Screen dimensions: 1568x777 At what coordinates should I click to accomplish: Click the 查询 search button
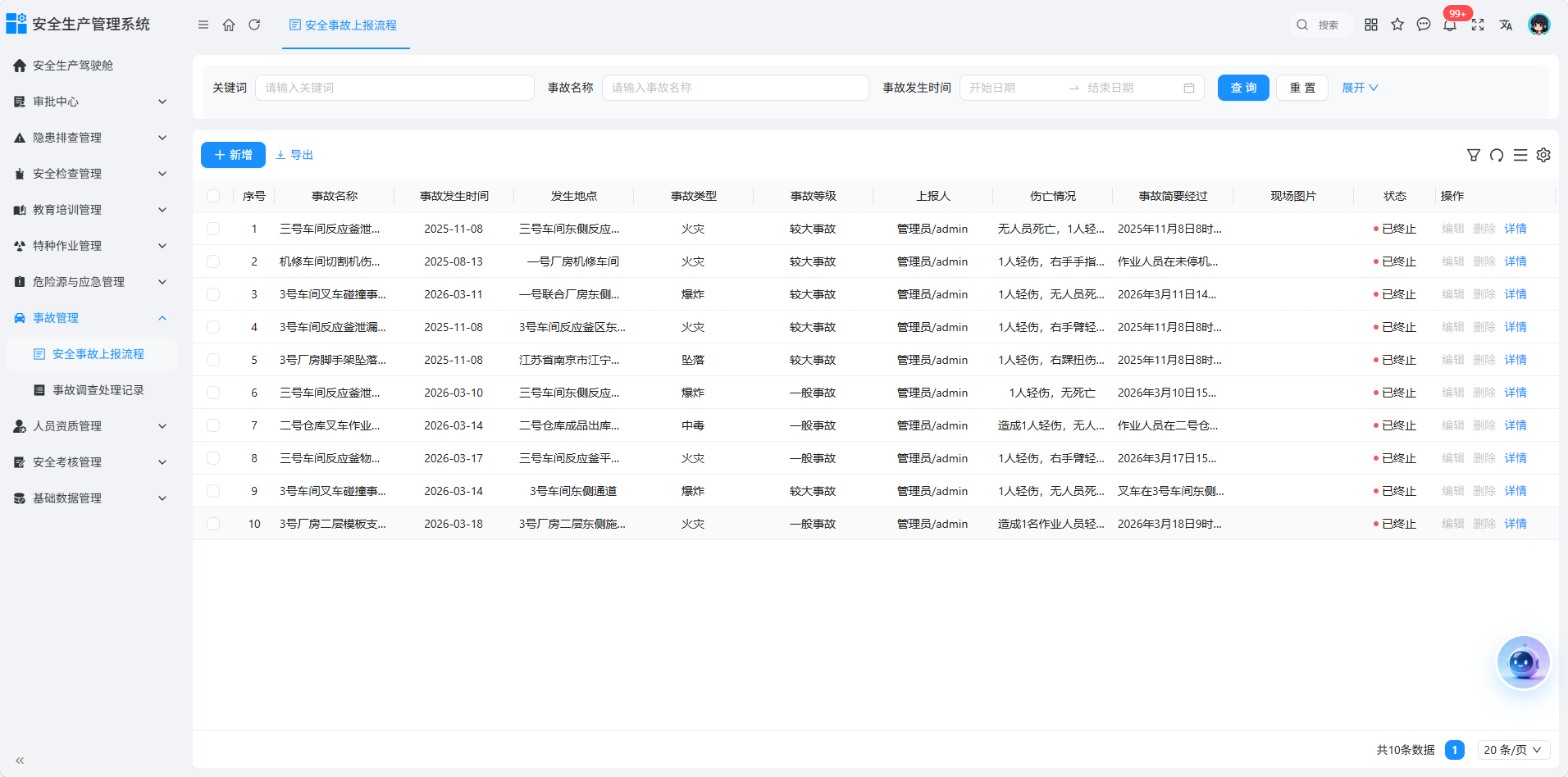point(1243,88)
